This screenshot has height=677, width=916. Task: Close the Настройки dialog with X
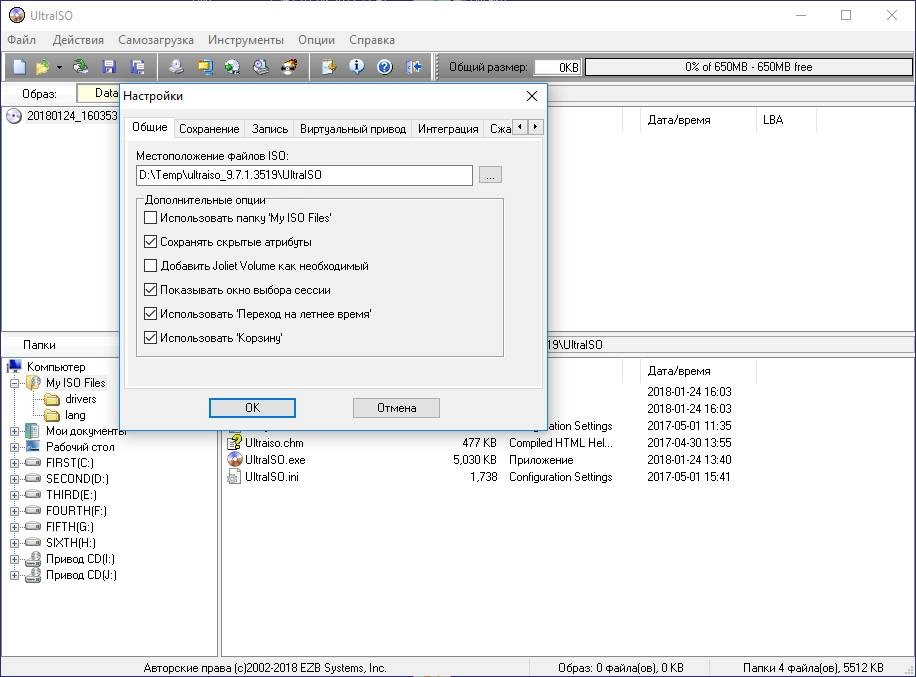coord(532,96)
